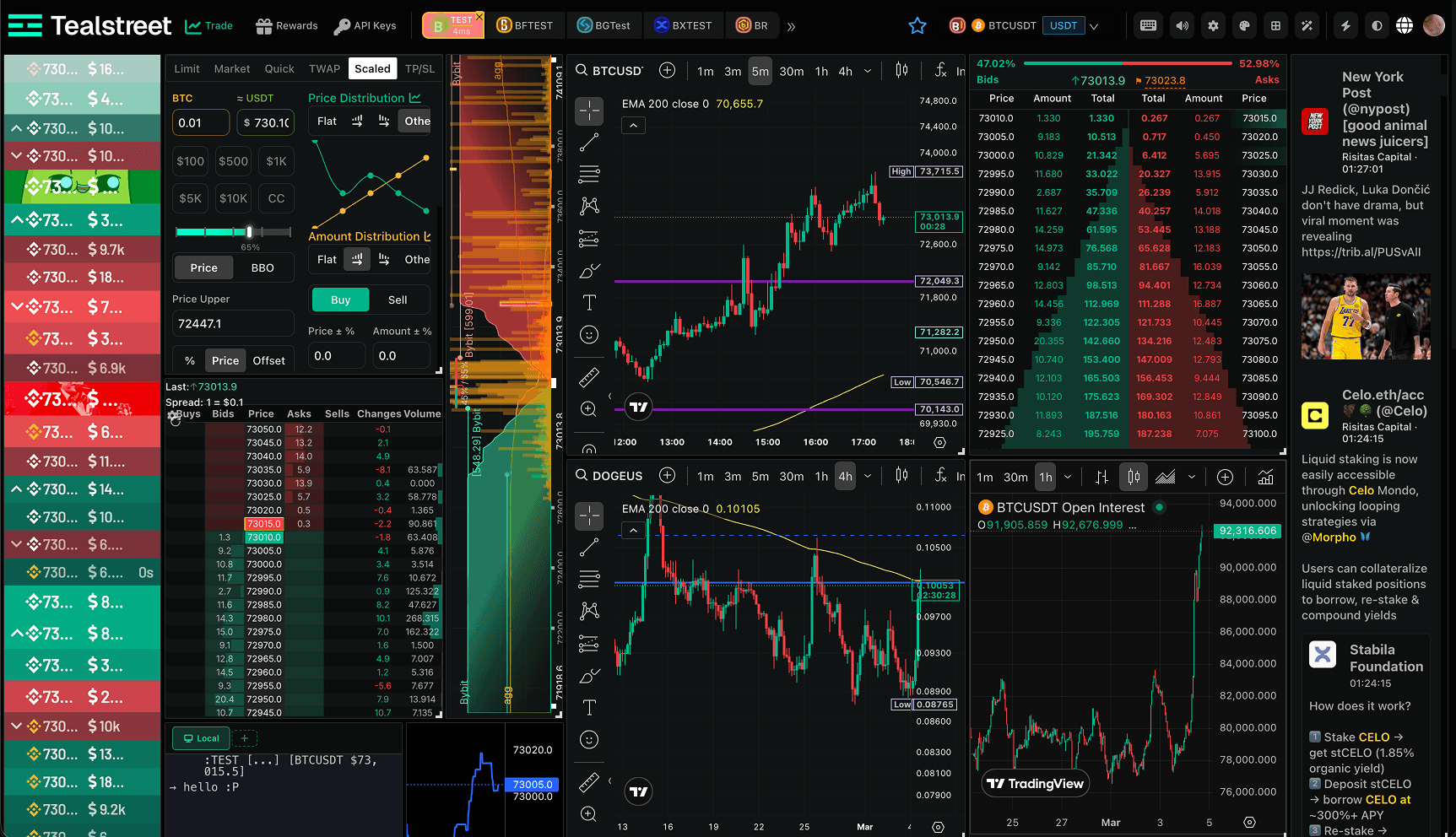Toggle dark/light contrast mode icon

click(x=1377, y=25)
